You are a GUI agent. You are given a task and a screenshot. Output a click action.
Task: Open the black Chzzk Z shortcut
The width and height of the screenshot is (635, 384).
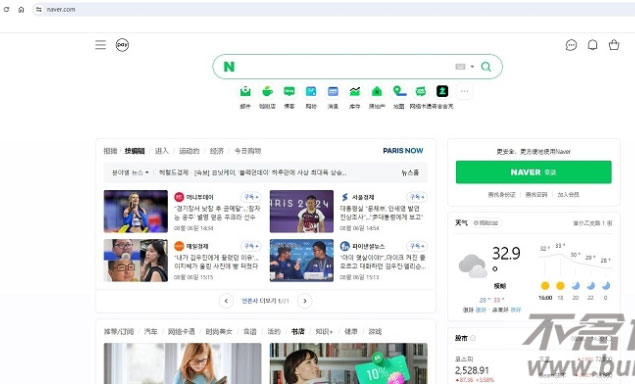pyautogui.click(x=442, y=92)
